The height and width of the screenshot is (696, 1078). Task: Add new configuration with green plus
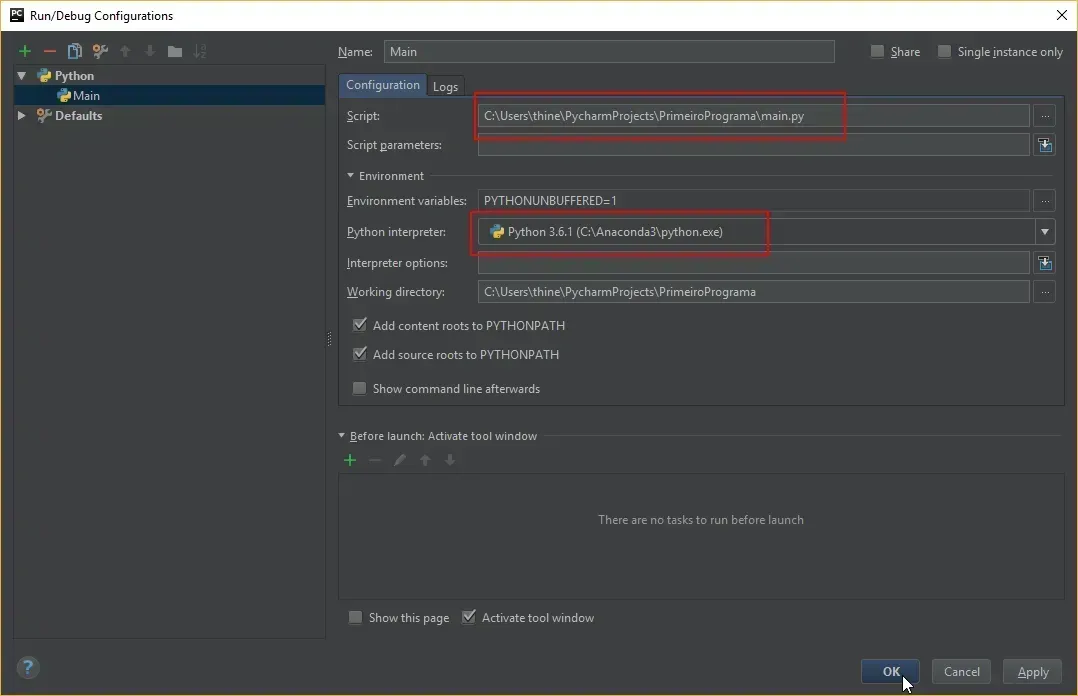pos(25,51)
